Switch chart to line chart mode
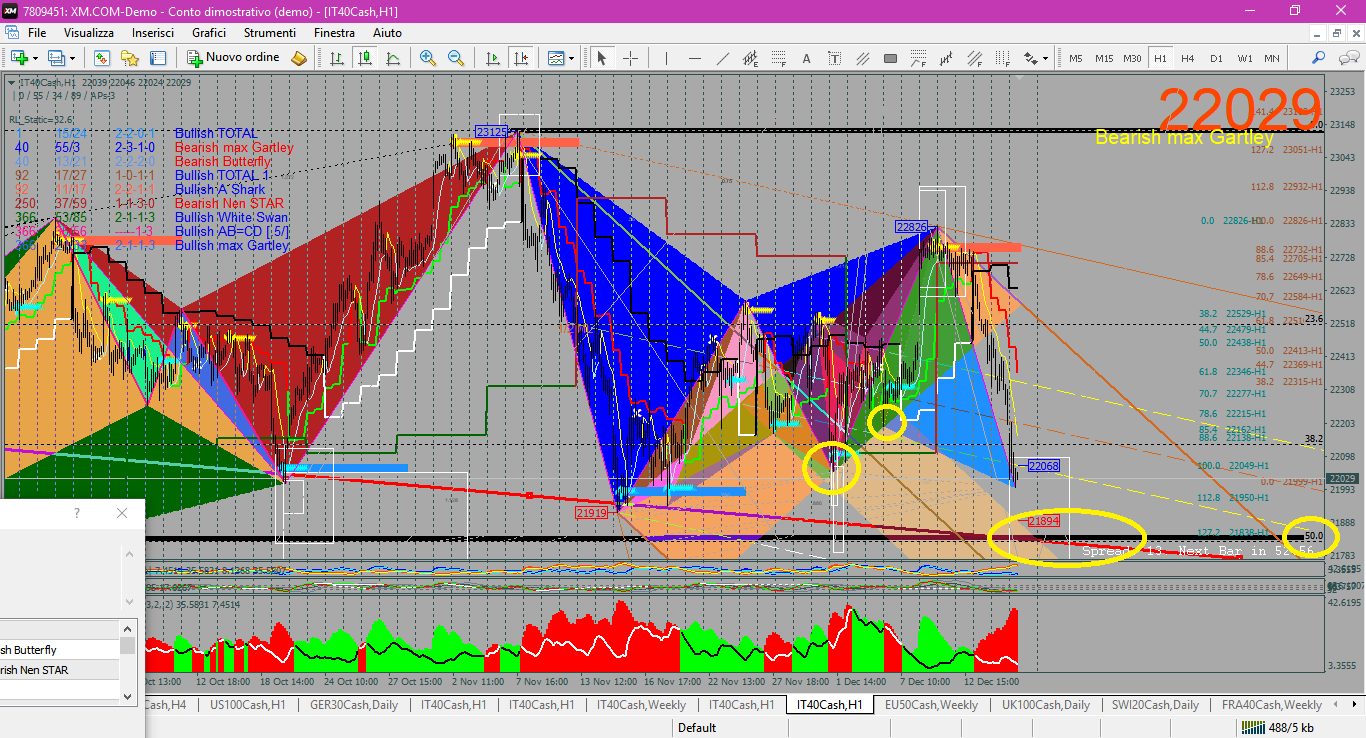The image size is (1366, 738). (x=392, y=58)
